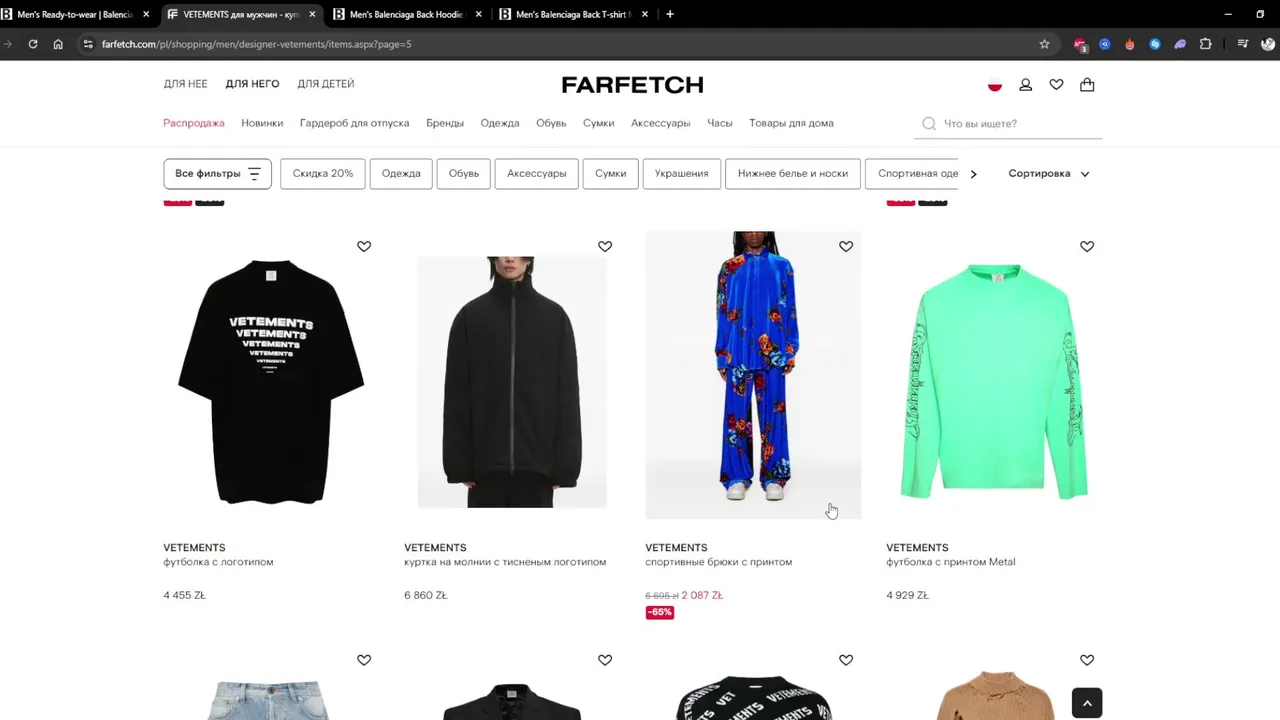Image resolution: width=1280 pixels, height=720 pixels.
Task: Switch to Men's Balenciaga Back Hoodie tab
Action: tap(406, 14)
